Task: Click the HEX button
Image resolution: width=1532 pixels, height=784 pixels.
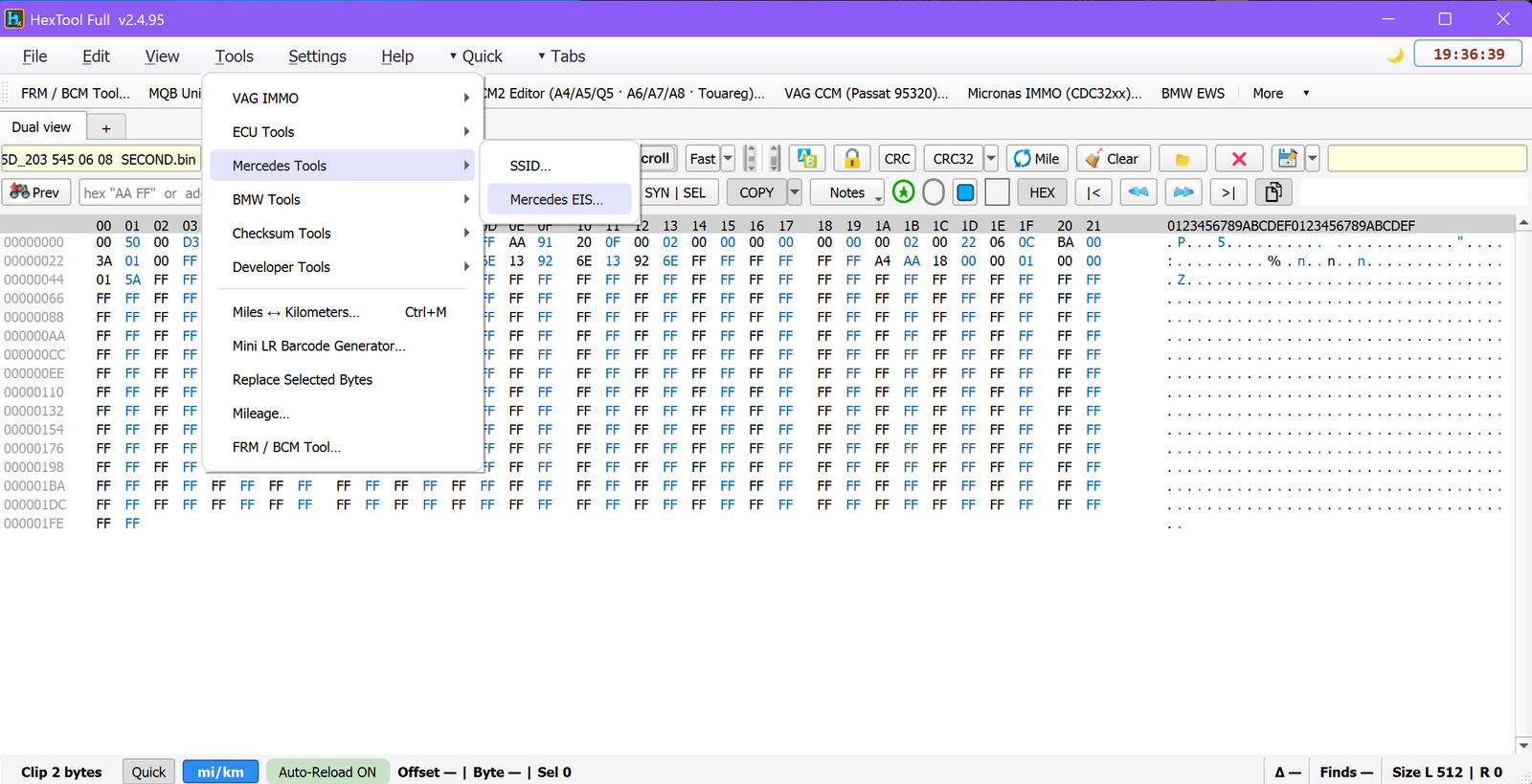Action: point(1042,192)
